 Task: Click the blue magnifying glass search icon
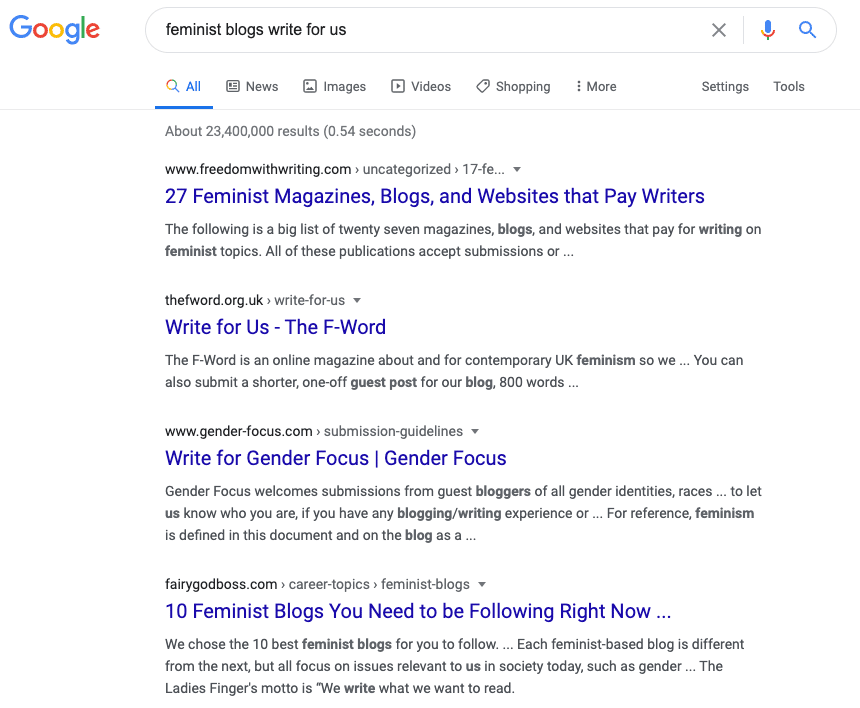807,30
